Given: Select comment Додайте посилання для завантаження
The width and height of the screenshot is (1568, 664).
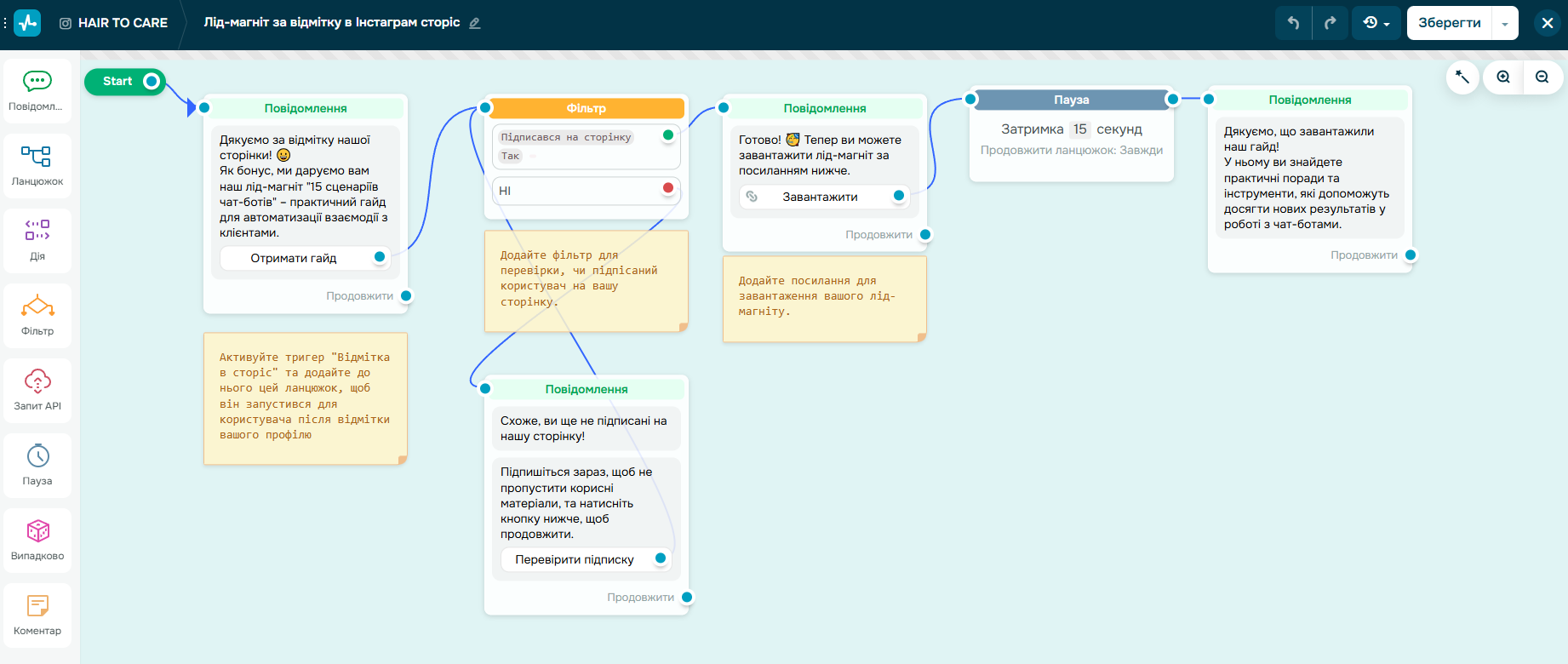Looking at the screenshot, I should (825, 299).
